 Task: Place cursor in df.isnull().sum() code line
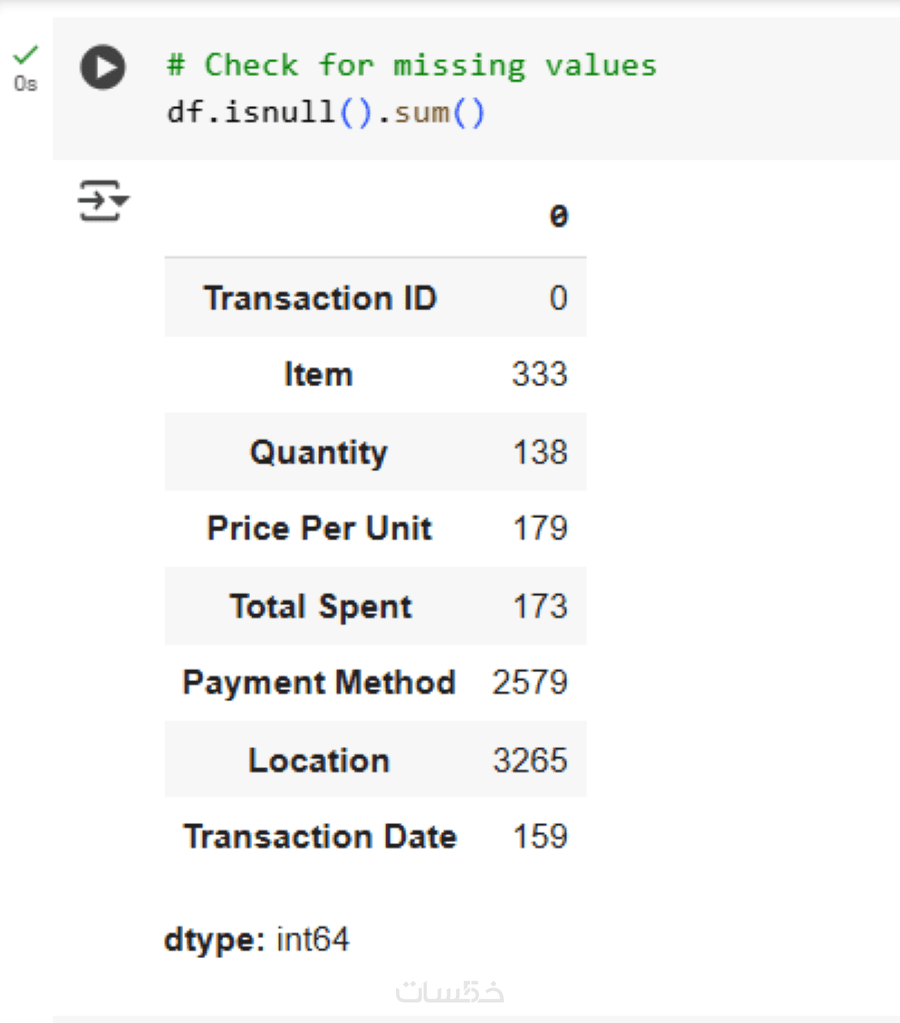point(326,112)
